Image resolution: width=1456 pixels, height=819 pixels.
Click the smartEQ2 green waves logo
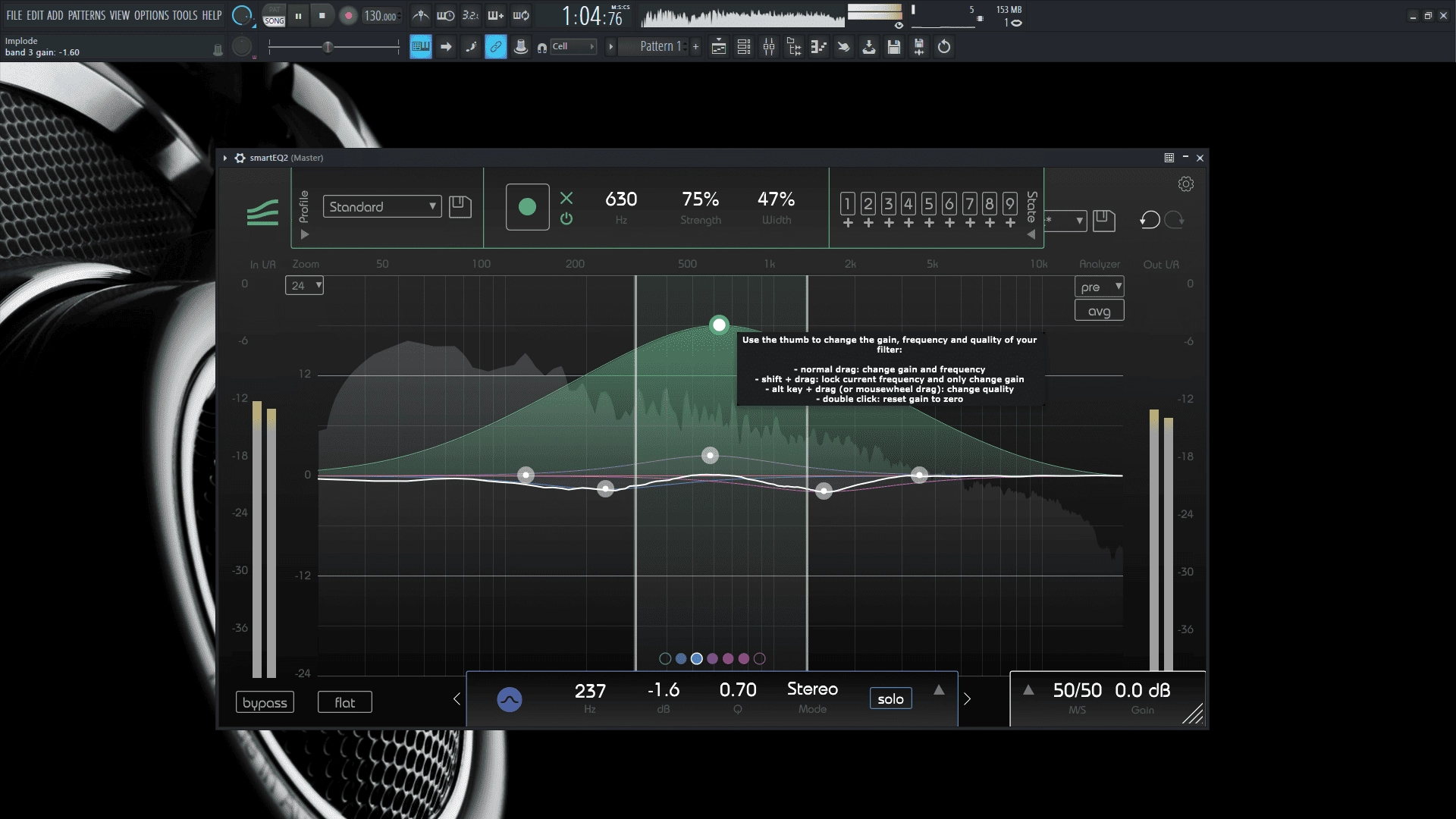pos(262,212)
